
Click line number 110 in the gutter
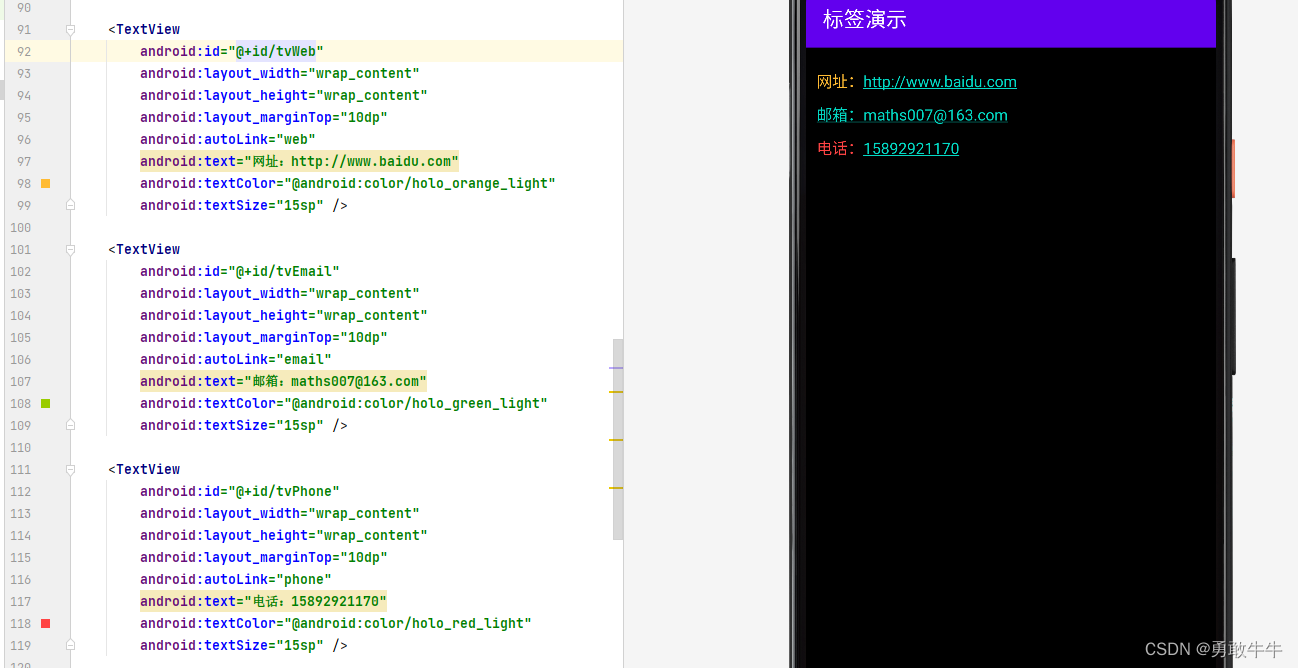[x=21, y=448]
